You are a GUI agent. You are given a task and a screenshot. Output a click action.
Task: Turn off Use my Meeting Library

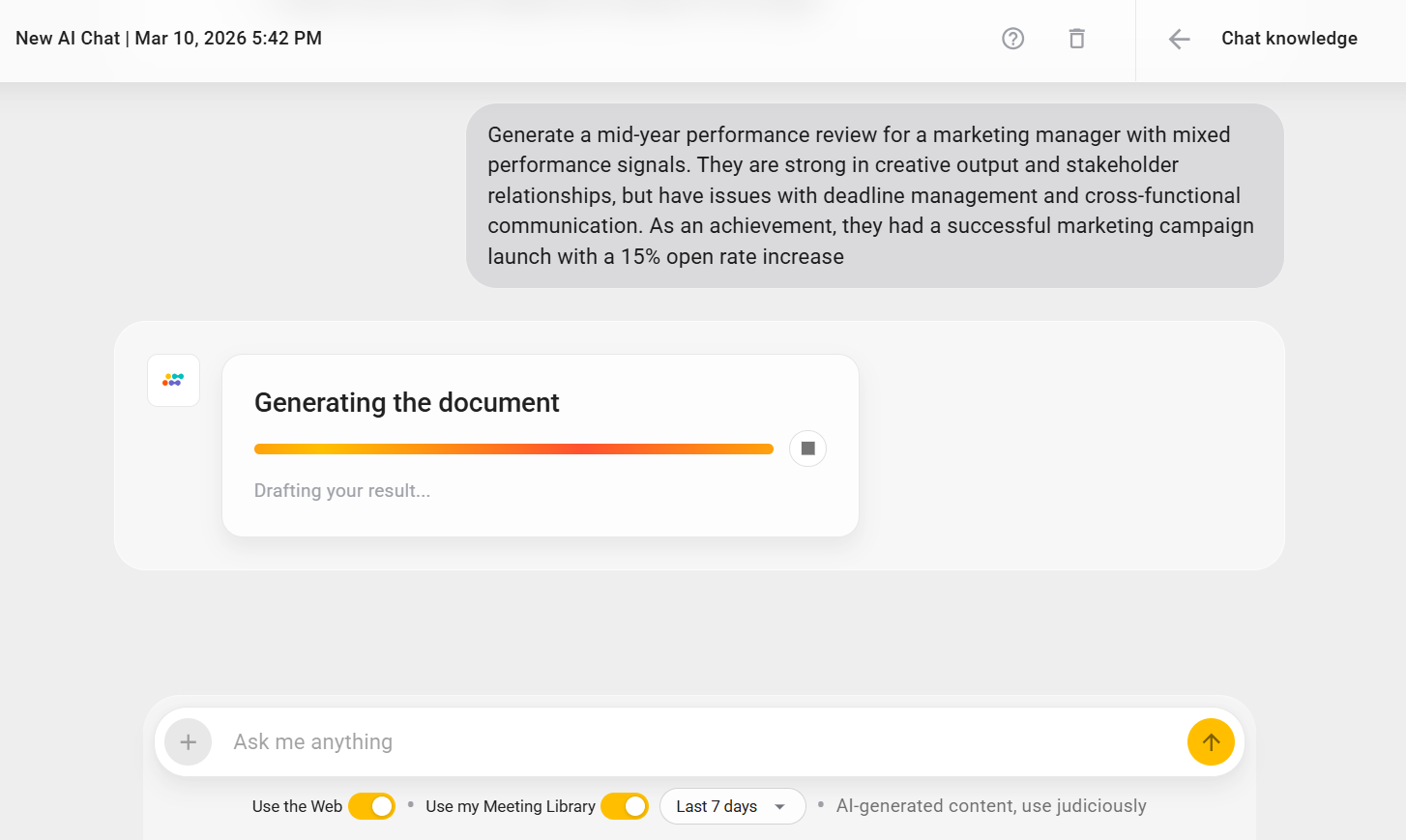click(625, 805)
